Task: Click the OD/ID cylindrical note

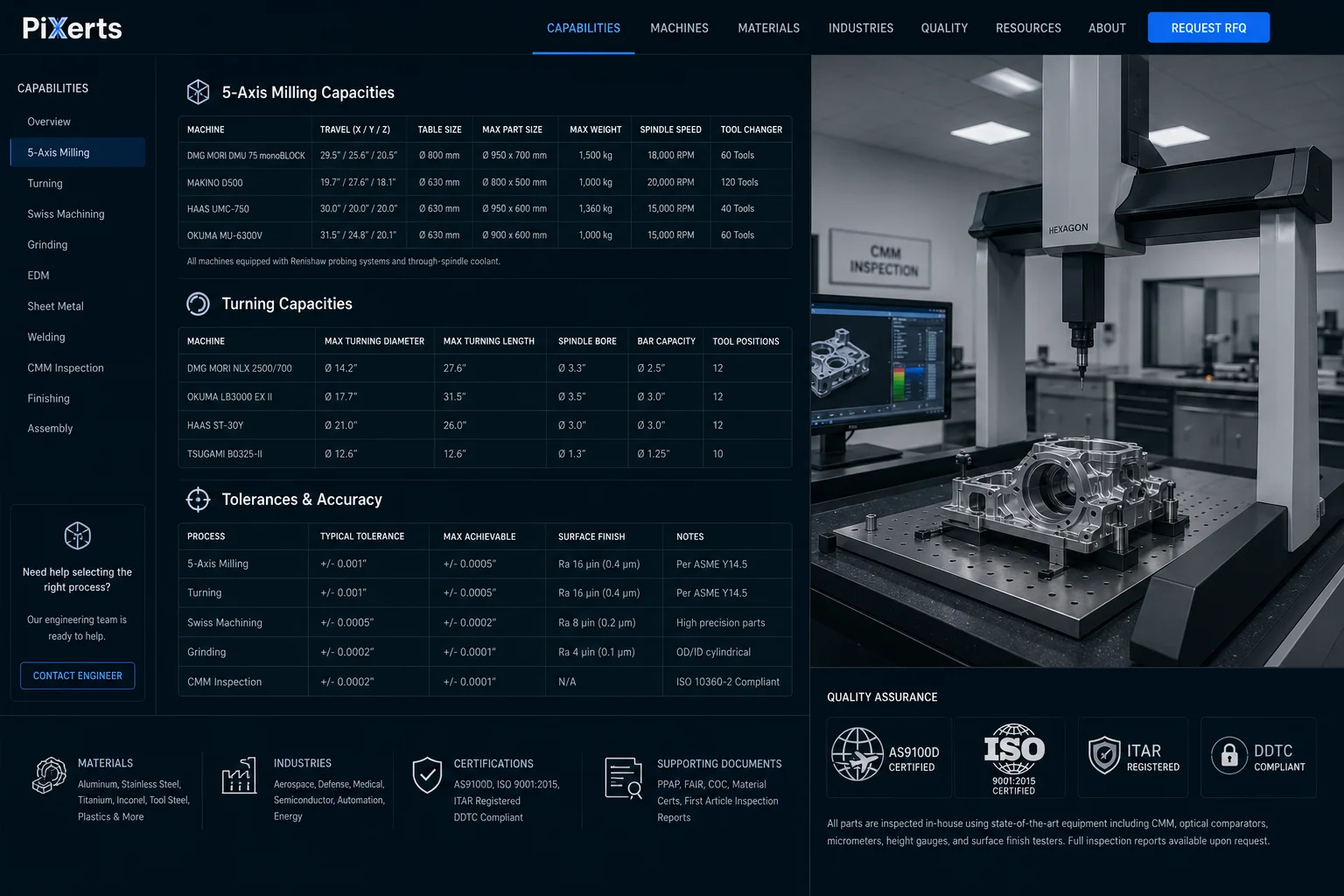Action: pyautogui.click(x=713, y=653)
